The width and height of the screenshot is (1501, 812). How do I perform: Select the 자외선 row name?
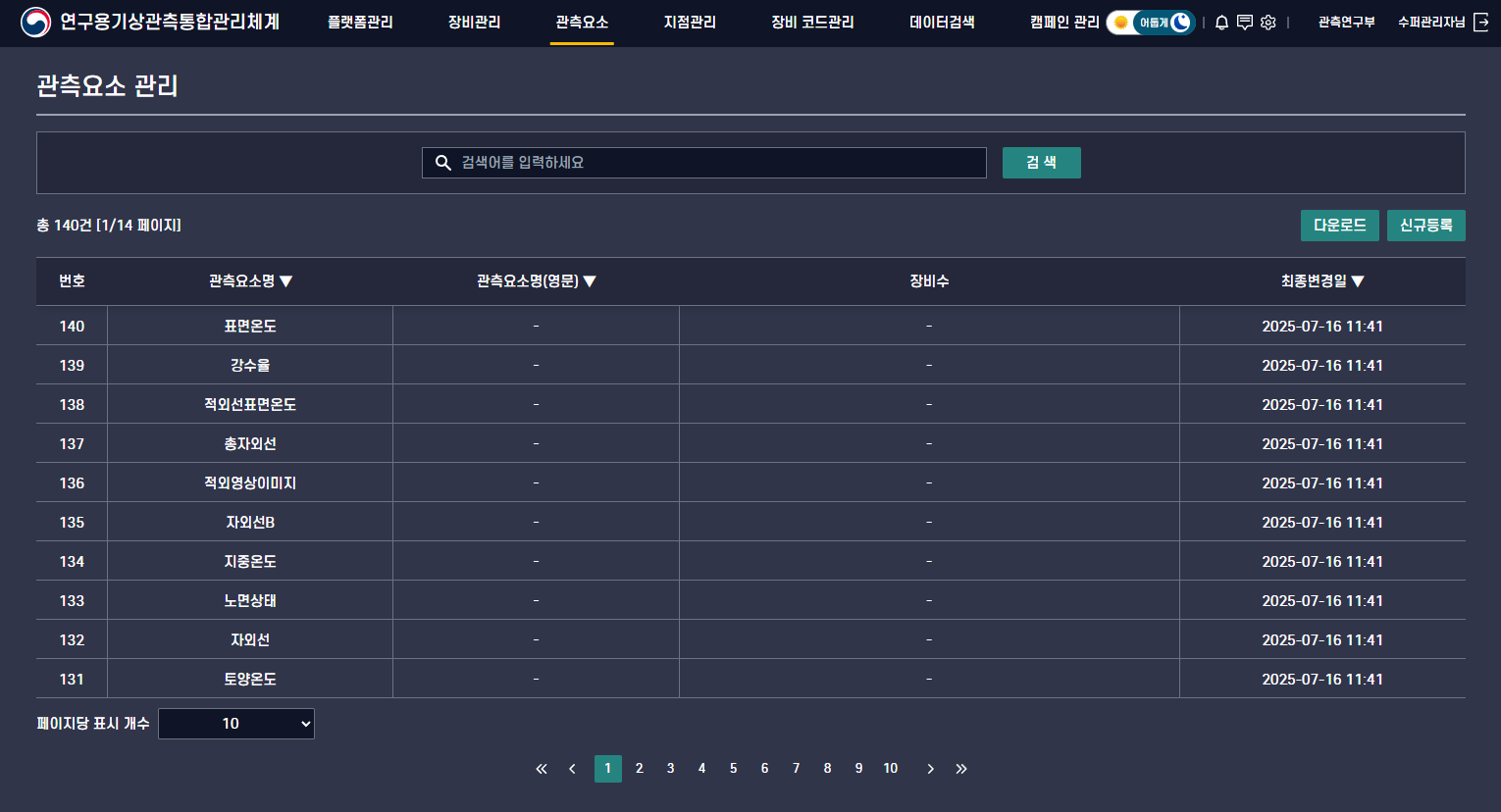point(250,639)
